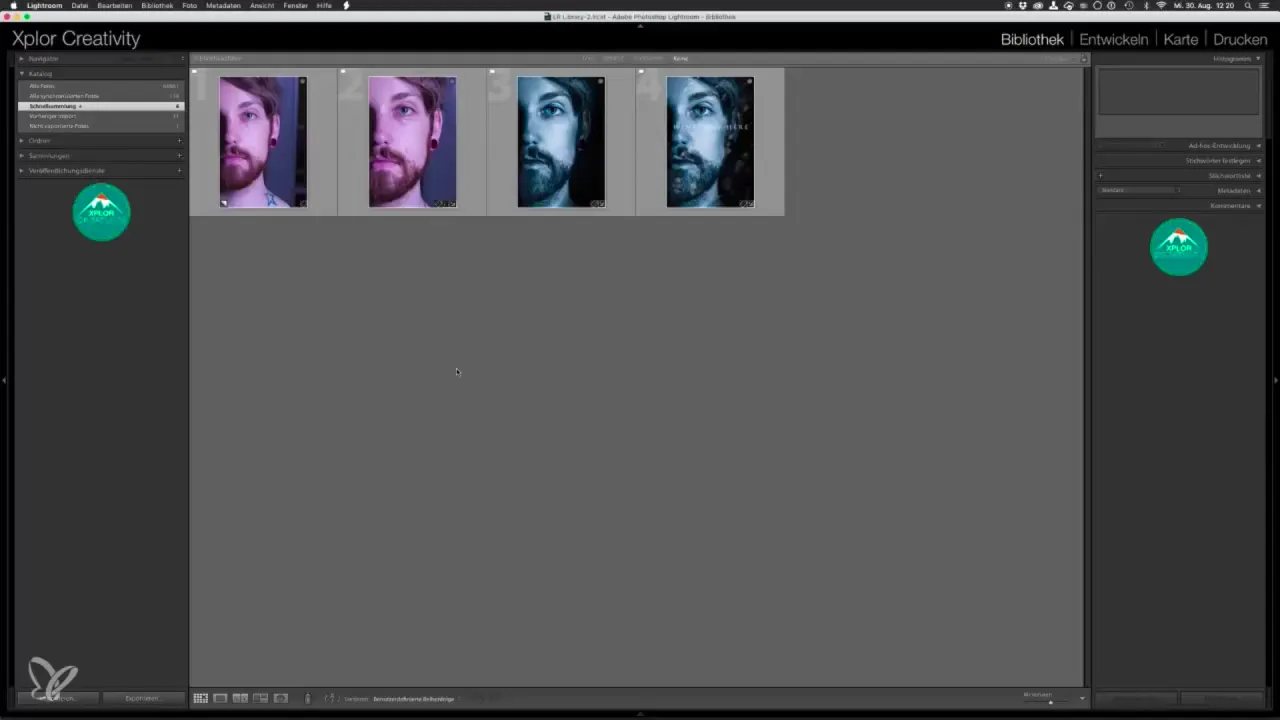Open the Bluetooth status menu

(x=1145, y=5)
